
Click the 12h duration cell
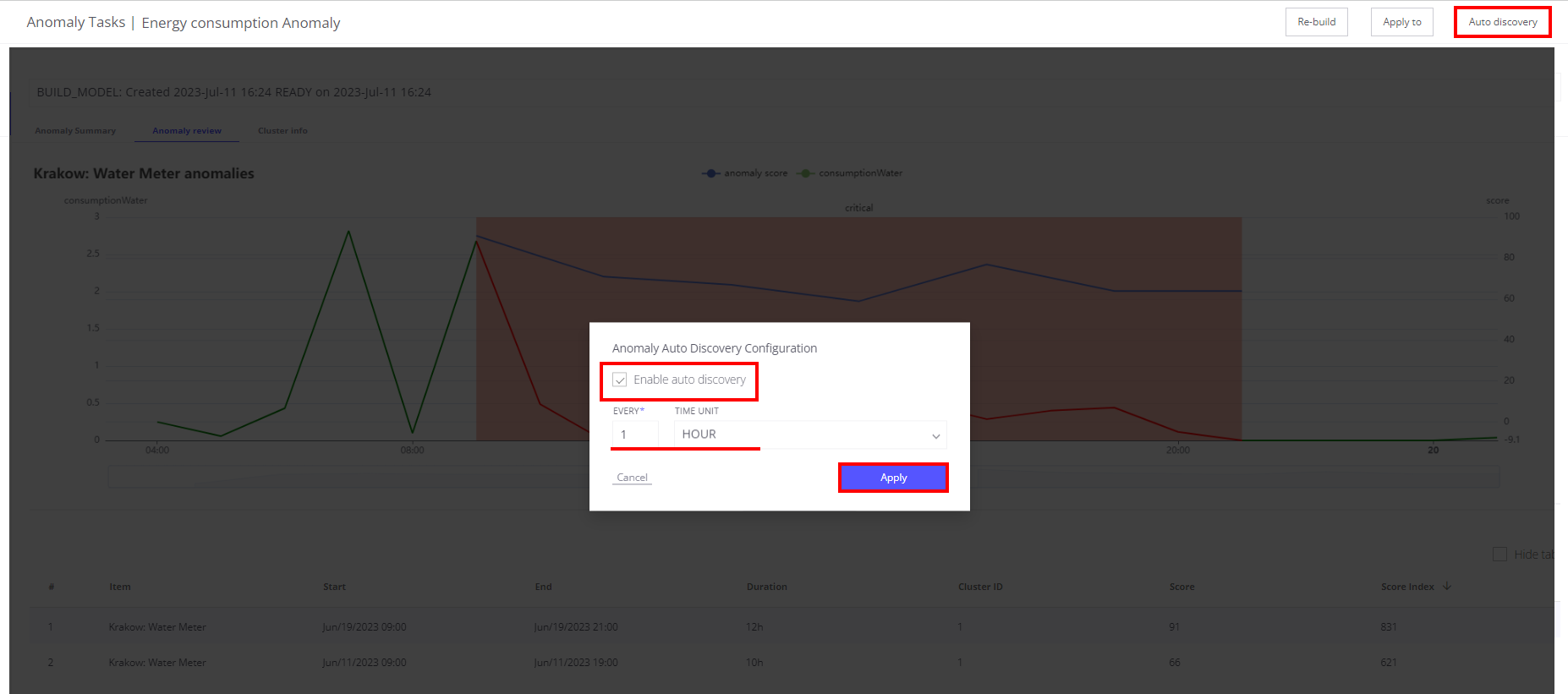[x=754, y=627]
